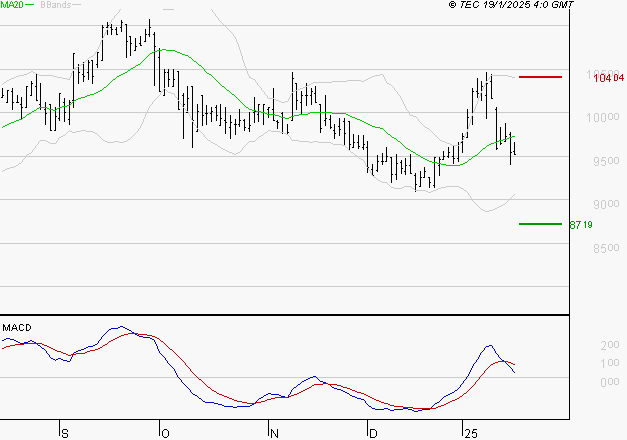Click the 8500 price axis label
This screenshot has height=440, width=627.
tap(606, 248)
